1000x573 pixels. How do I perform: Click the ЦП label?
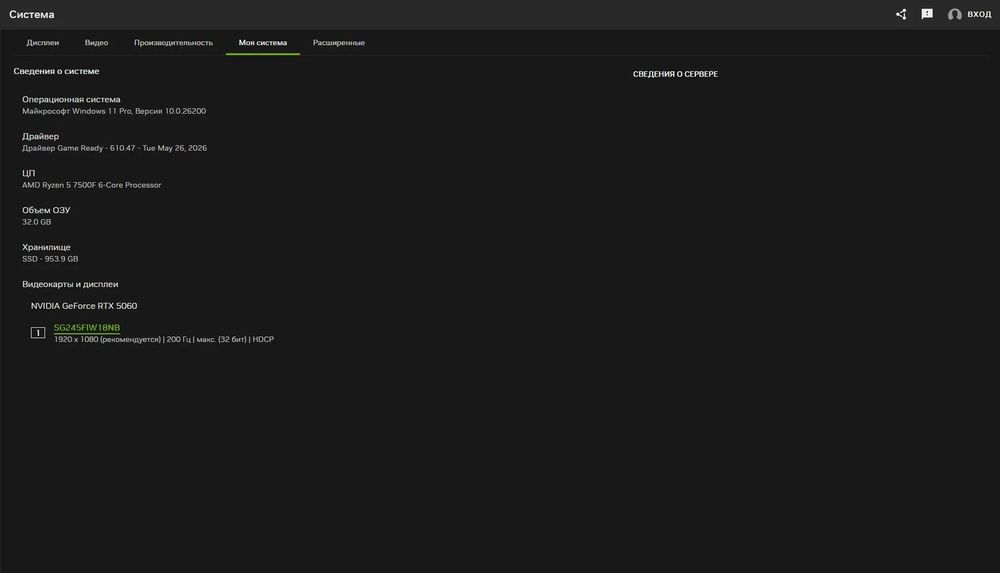click(x=29, y=173)
